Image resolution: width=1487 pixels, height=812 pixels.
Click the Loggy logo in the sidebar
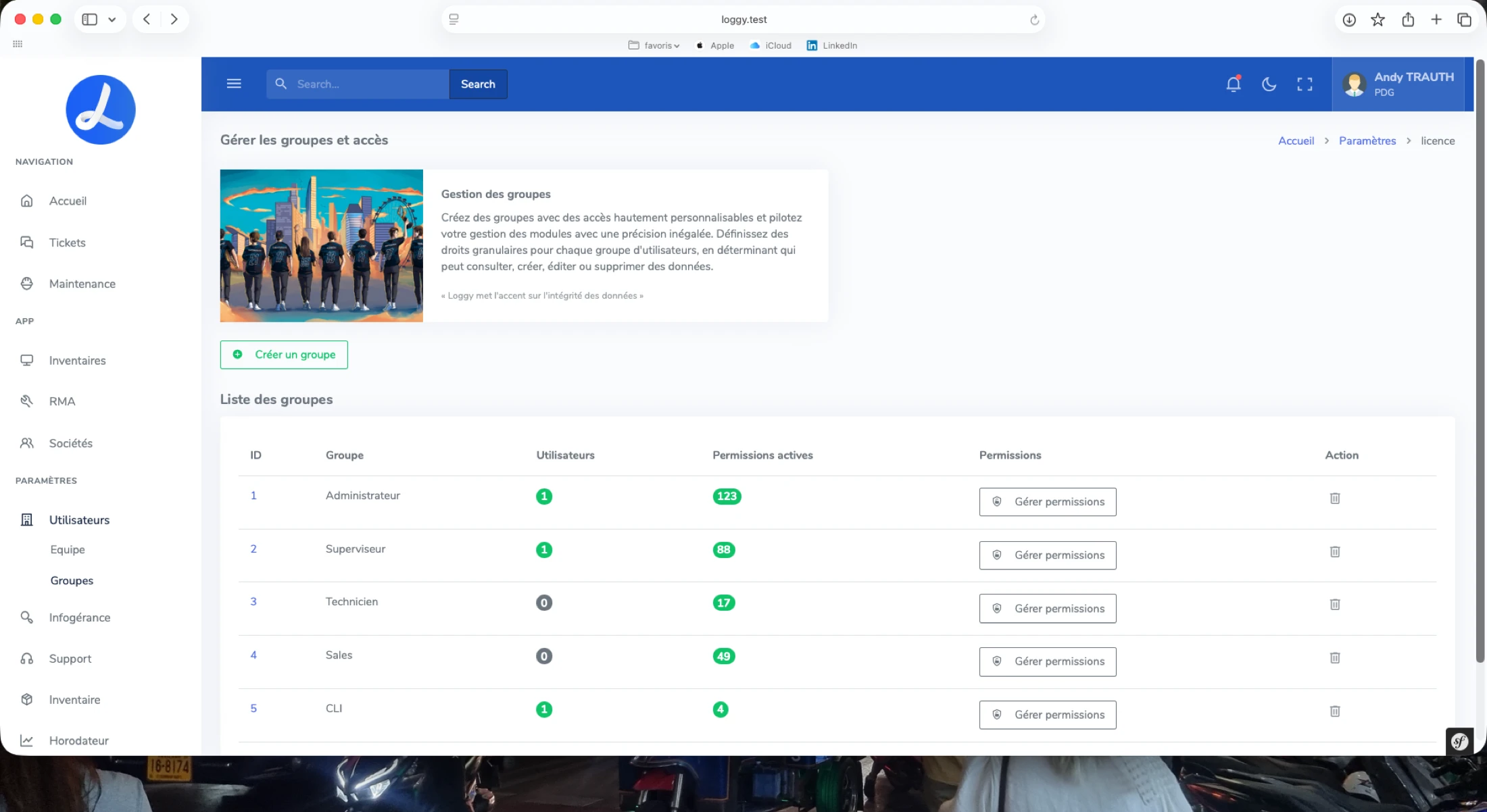coord(101,109)
